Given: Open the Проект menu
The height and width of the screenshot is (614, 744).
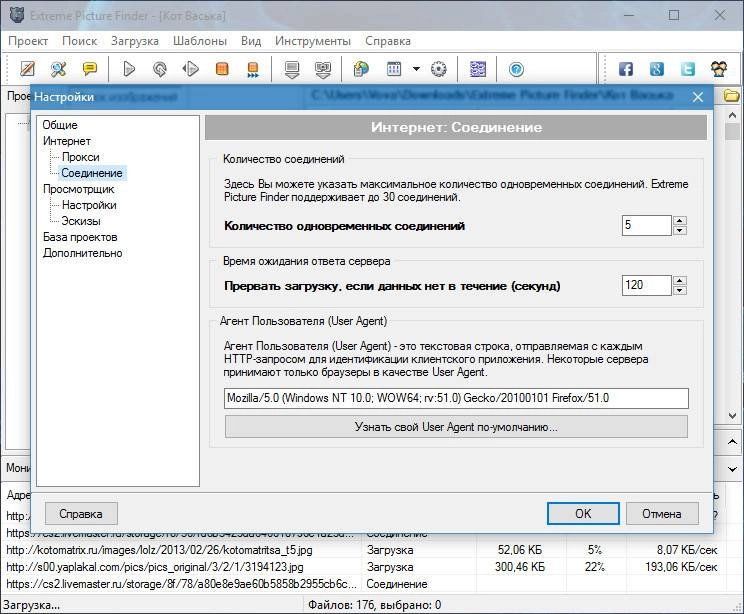Looking at the screenshot, I should point(28,41).
